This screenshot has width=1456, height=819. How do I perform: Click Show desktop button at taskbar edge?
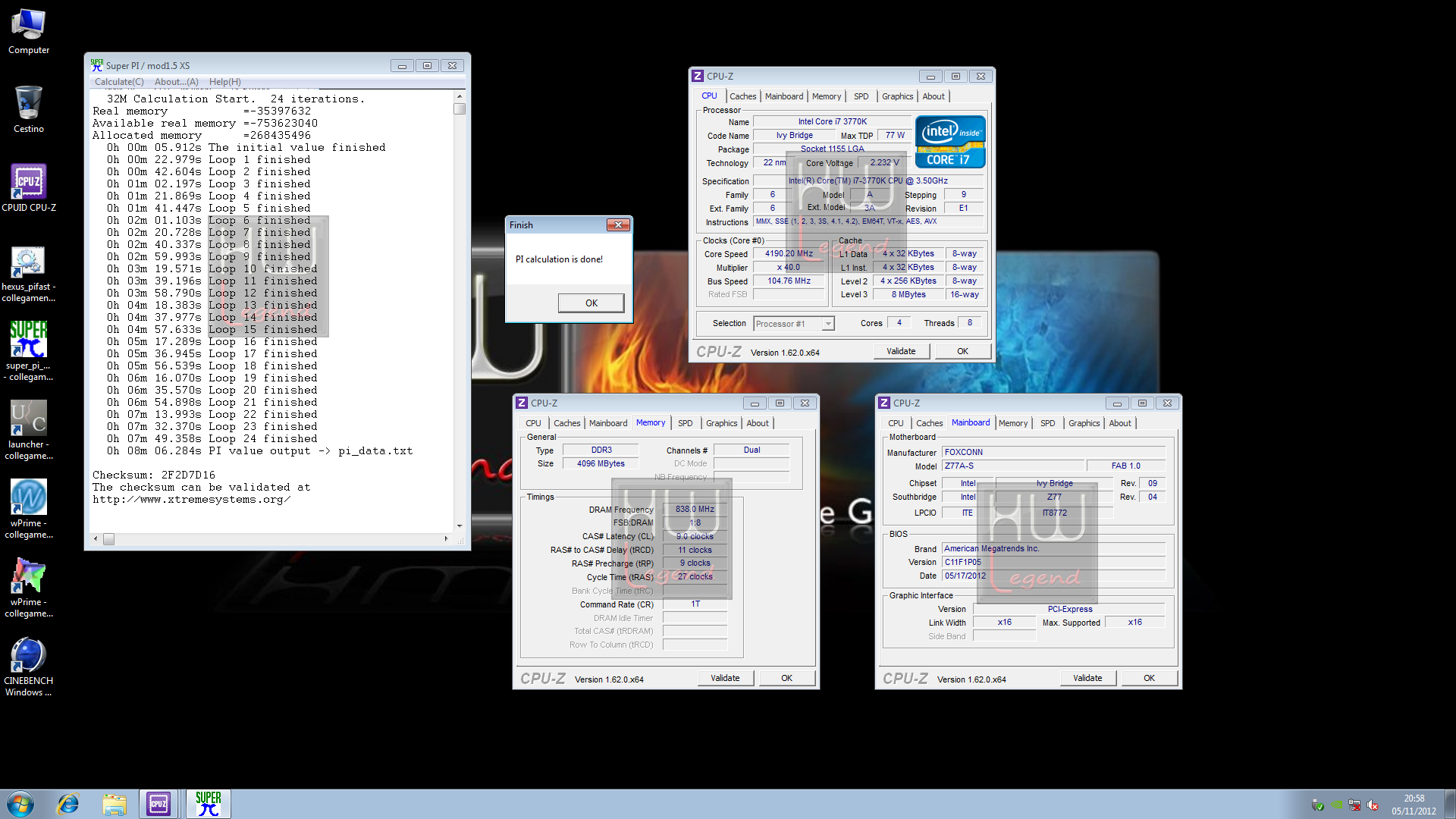coord(1450,804)
